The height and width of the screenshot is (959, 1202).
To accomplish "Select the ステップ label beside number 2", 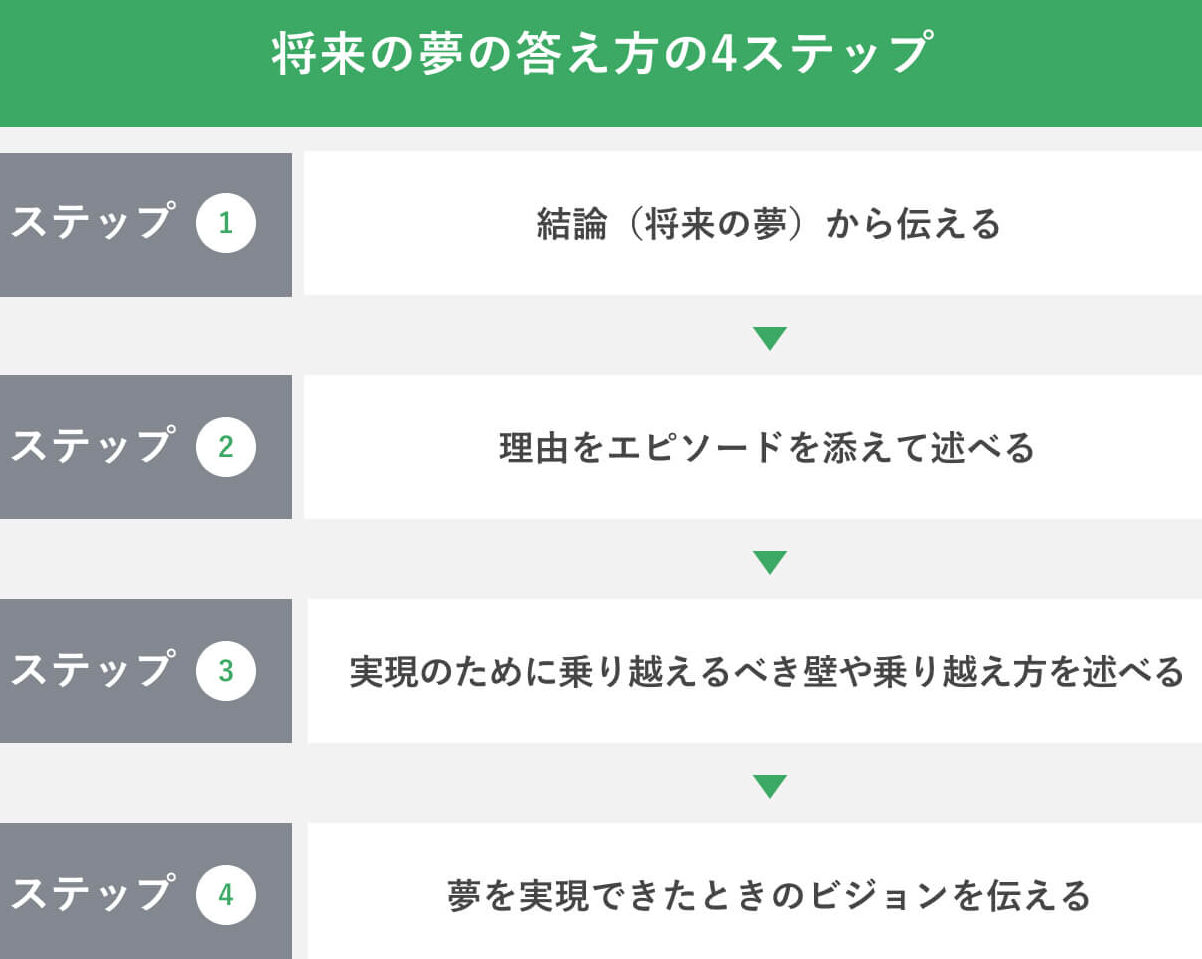I will pos(92,447).
